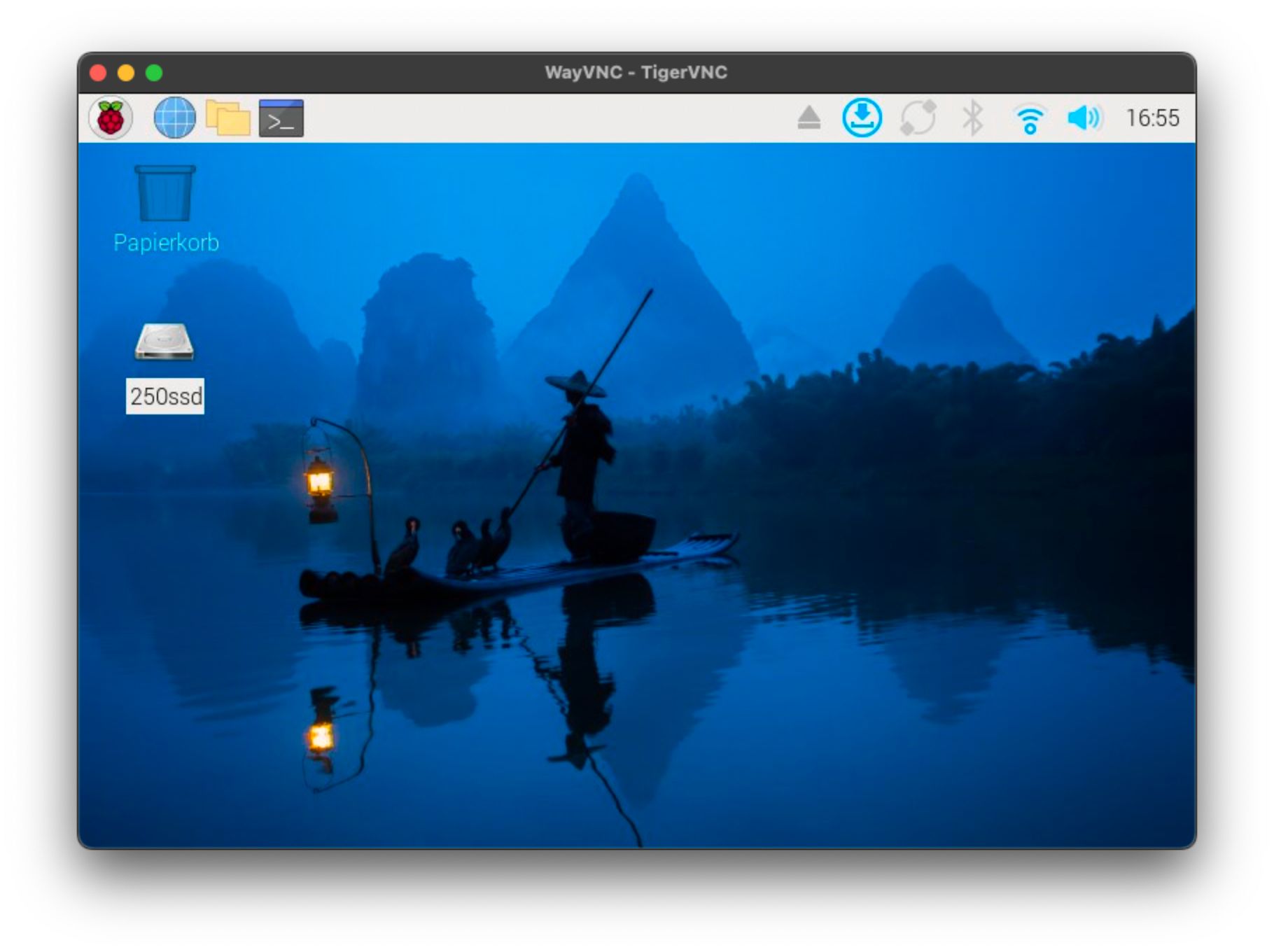The image size is (1274, 952).
Task: Click the VNC connection sync icon
Action: pyautogui.click(x=918, y=117)
